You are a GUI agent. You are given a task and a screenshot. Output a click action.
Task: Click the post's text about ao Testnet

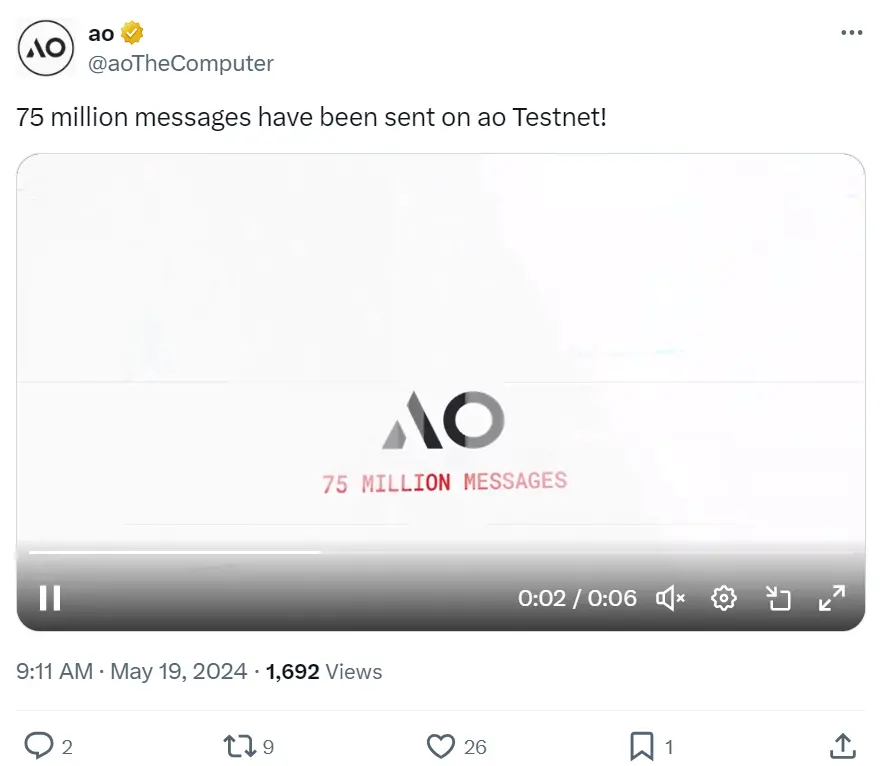pos(311,117)
